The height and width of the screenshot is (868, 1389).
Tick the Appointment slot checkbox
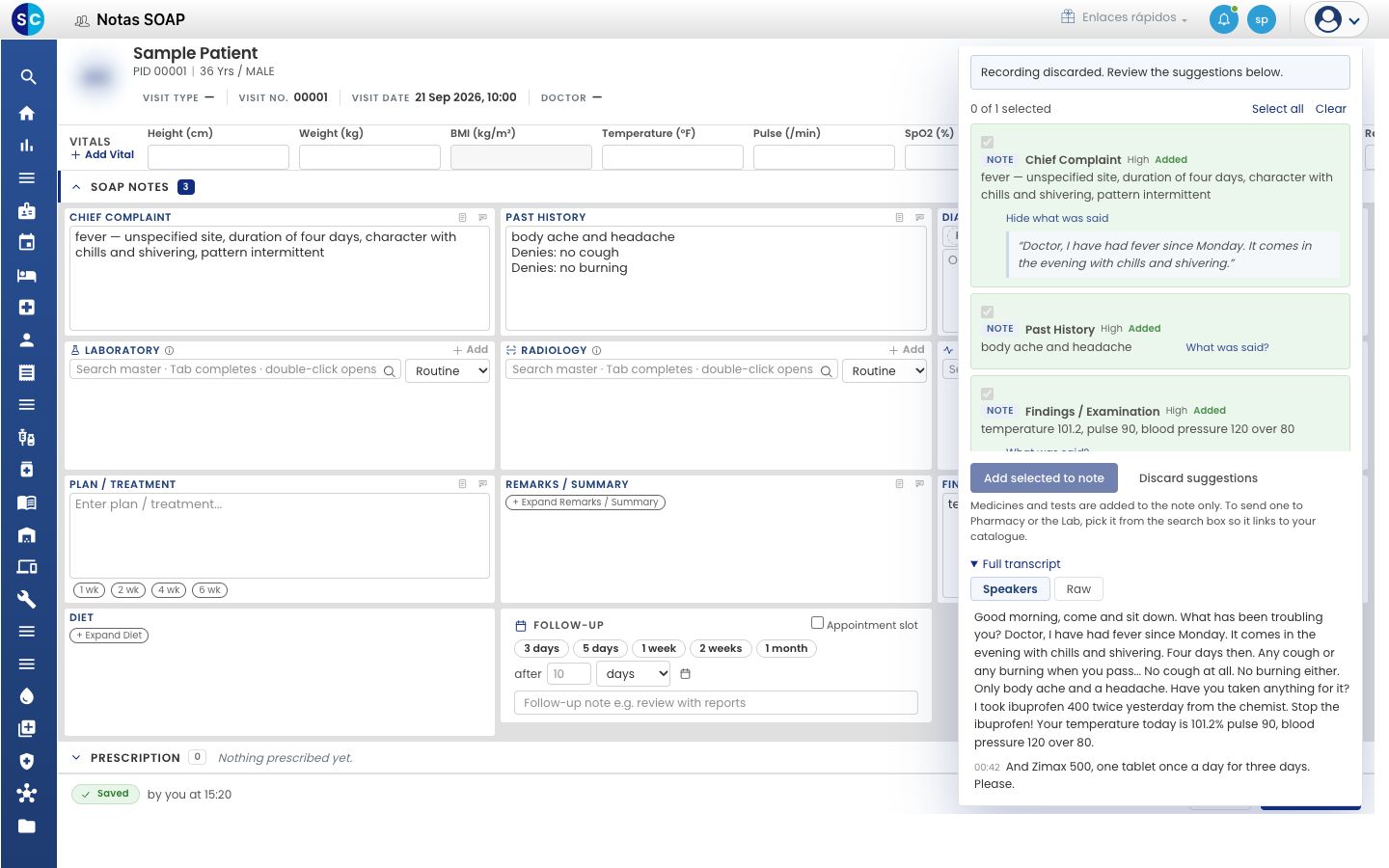(817, 623)
